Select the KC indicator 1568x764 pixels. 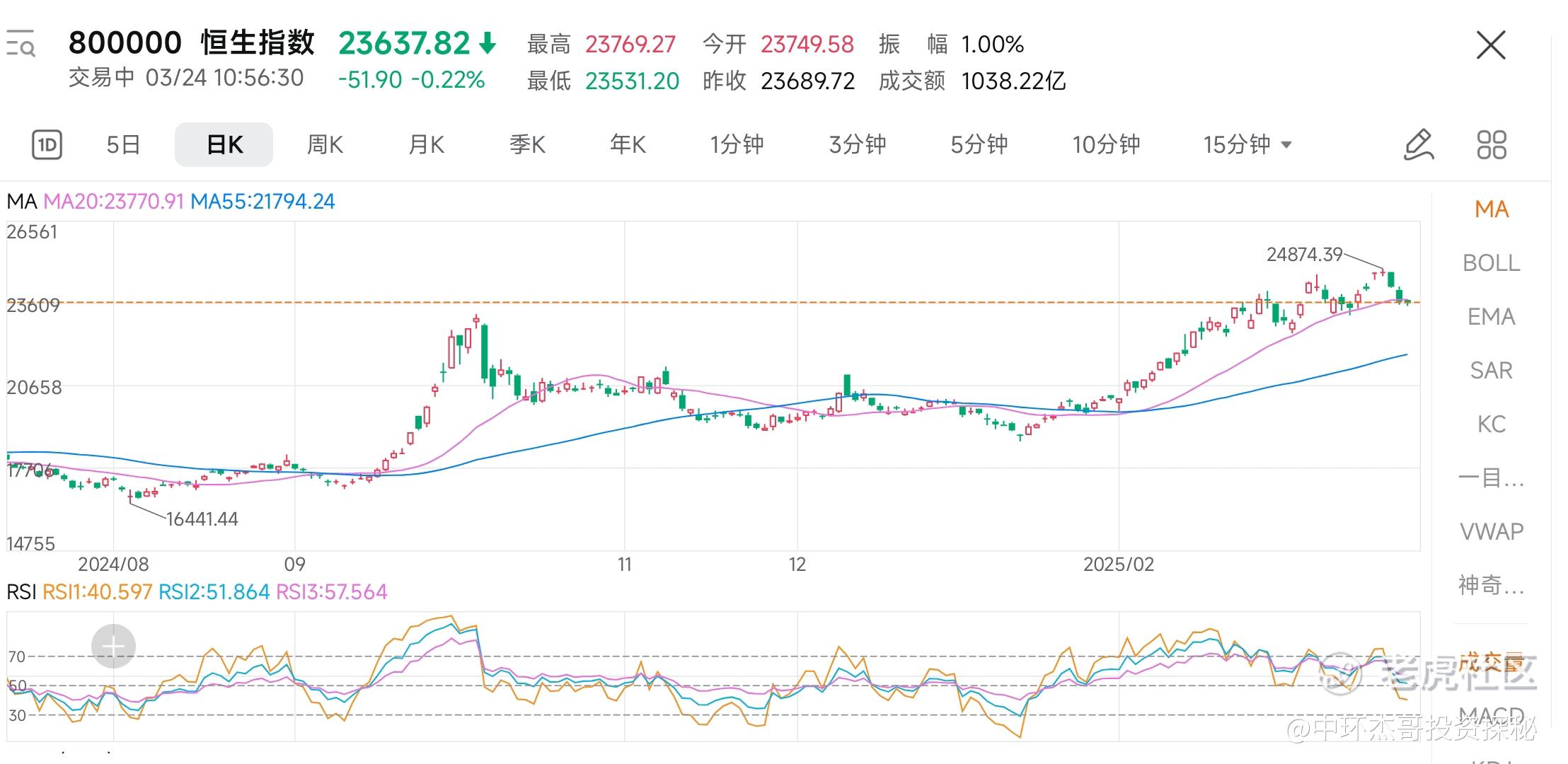click(1491, 424)
